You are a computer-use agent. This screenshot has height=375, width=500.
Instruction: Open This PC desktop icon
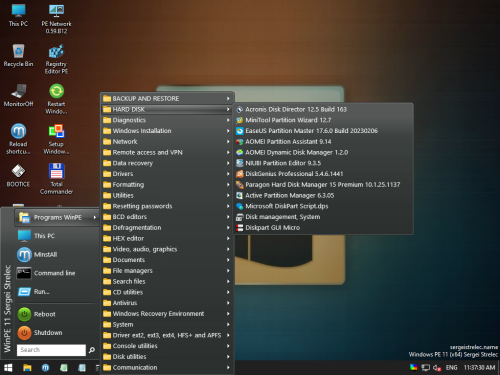tap(18, 16)
